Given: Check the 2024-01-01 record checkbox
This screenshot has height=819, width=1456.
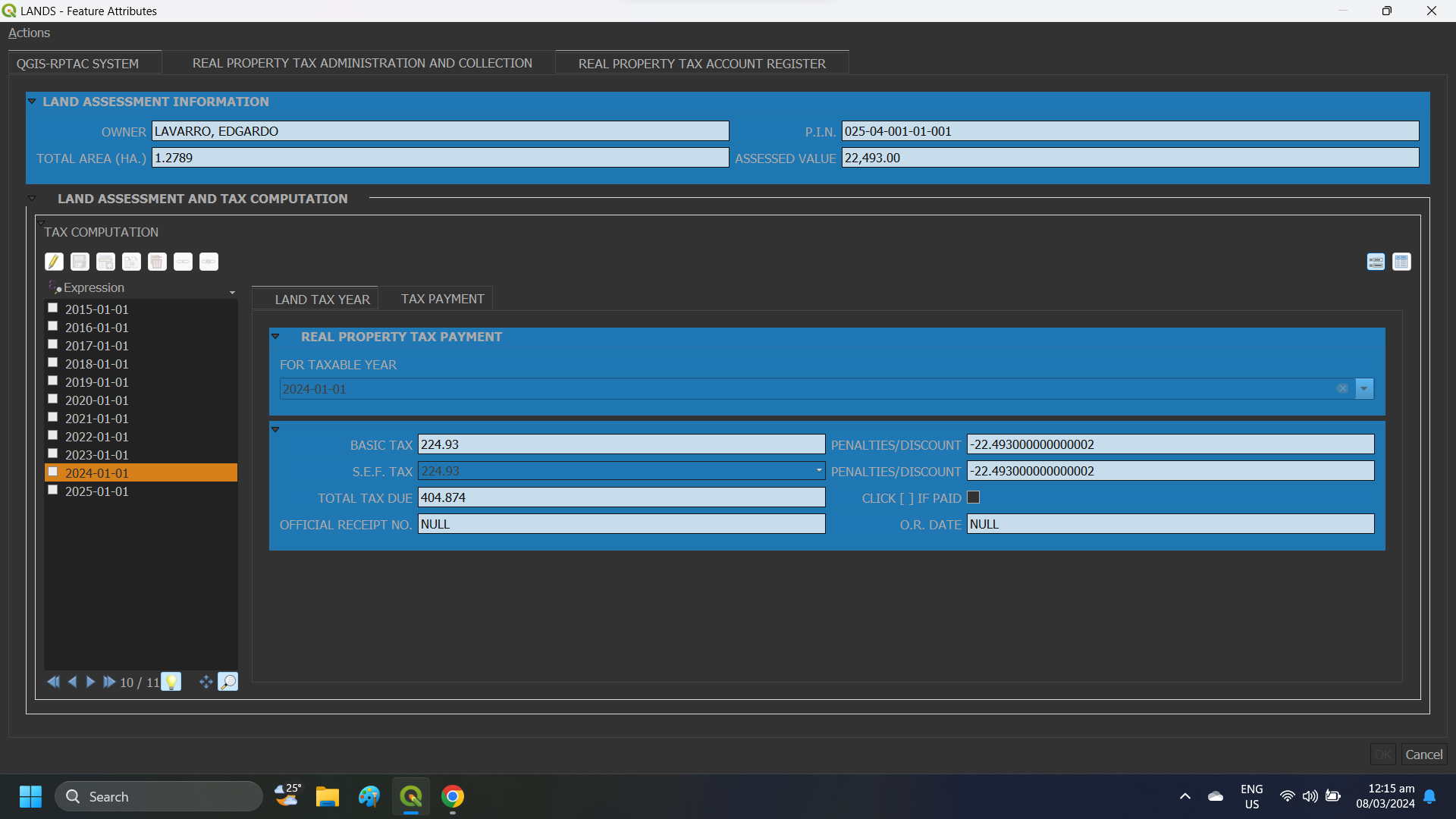Looking at the screenshot, I should (x=53, y=471).
